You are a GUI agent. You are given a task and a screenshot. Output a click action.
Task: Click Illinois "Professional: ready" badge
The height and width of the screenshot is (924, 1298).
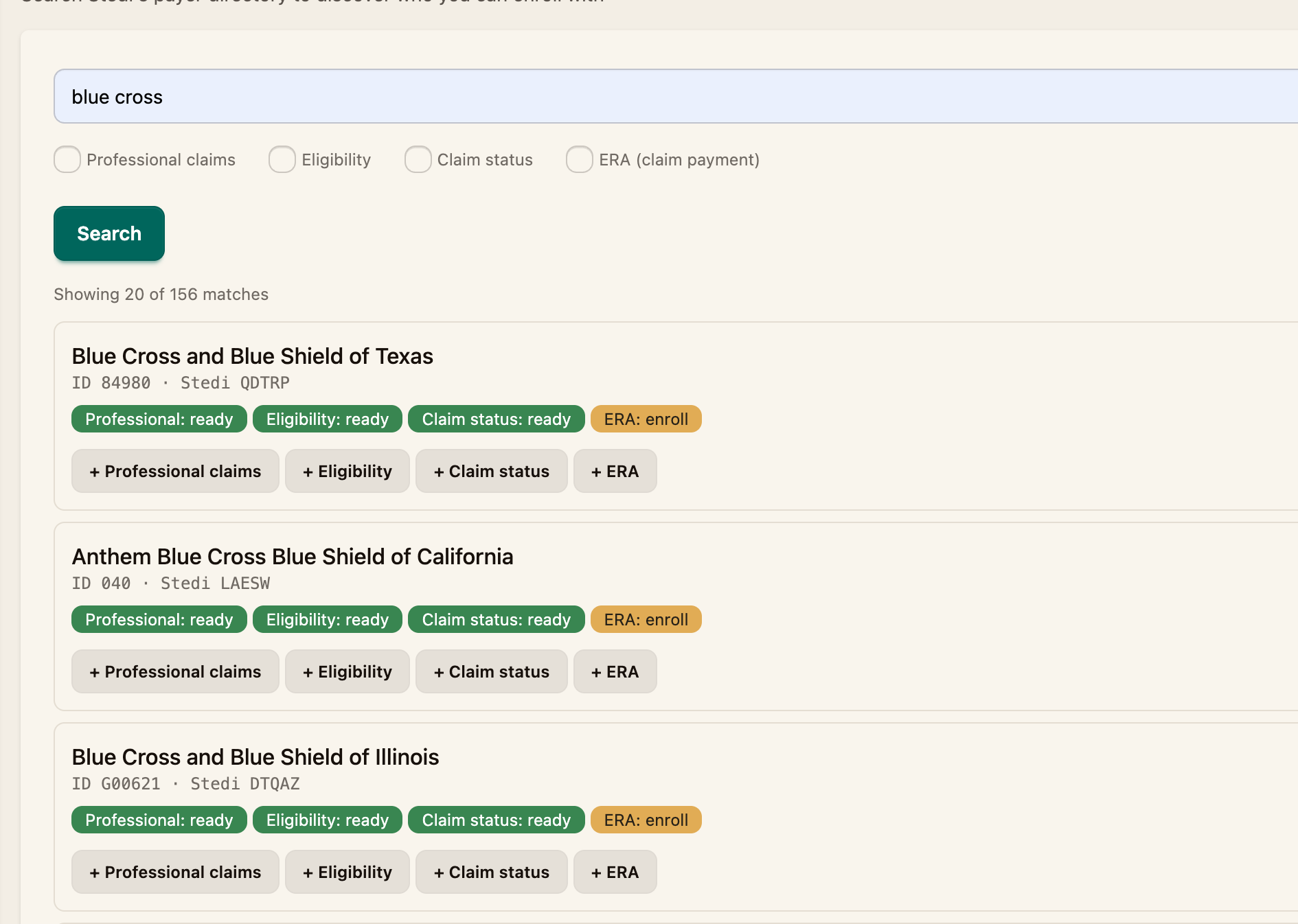[x=159, y=820]
